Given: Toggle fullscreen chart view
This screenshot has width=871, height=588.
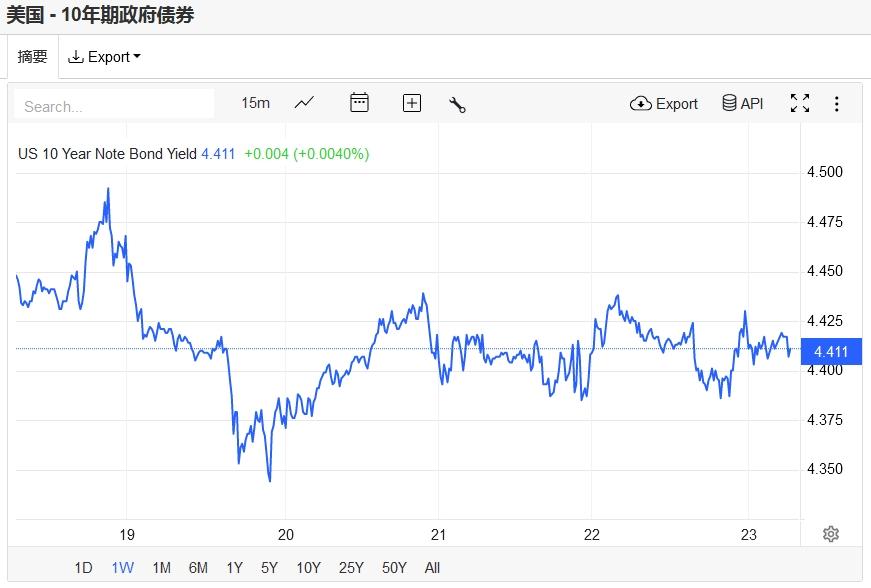Looking at the screenshot, I should [x=799, y=103].
